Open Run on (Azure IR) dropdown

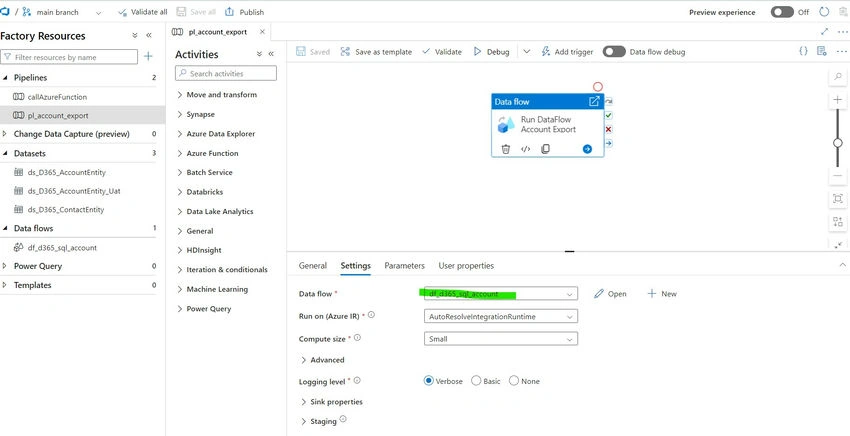point(500,316)
